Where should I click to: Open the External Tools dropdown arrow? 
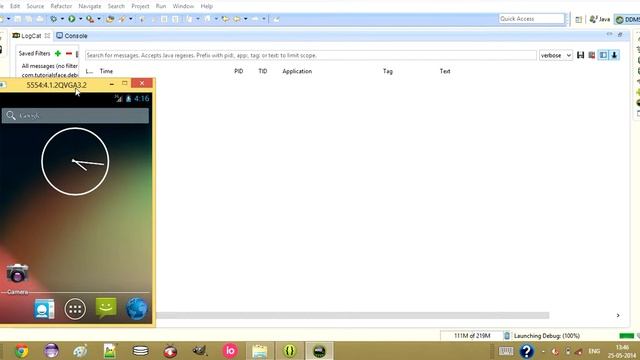pos(99,19)
